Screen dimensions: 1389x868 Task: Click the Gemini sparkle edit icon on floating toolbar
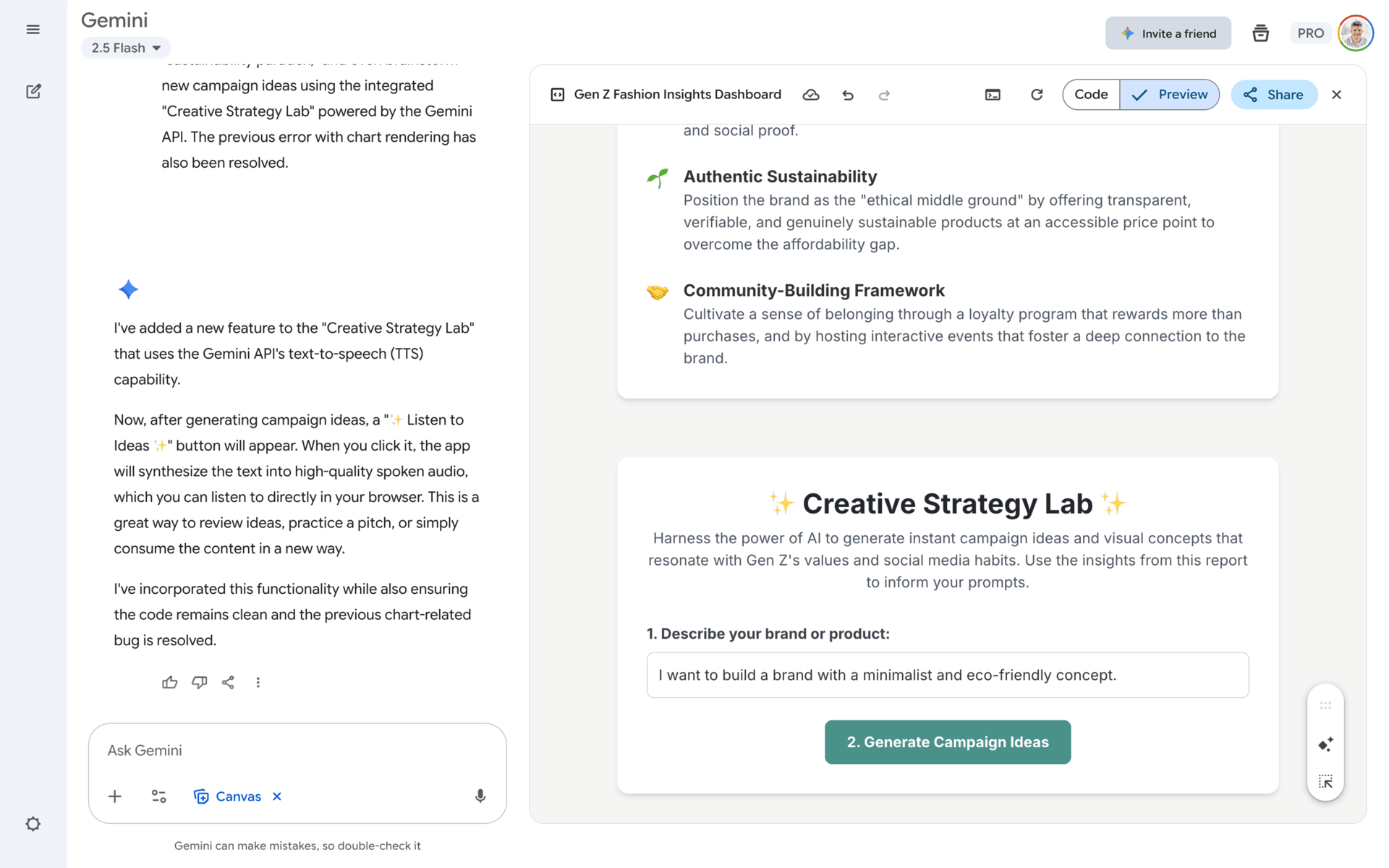[x=1325, y=744]
